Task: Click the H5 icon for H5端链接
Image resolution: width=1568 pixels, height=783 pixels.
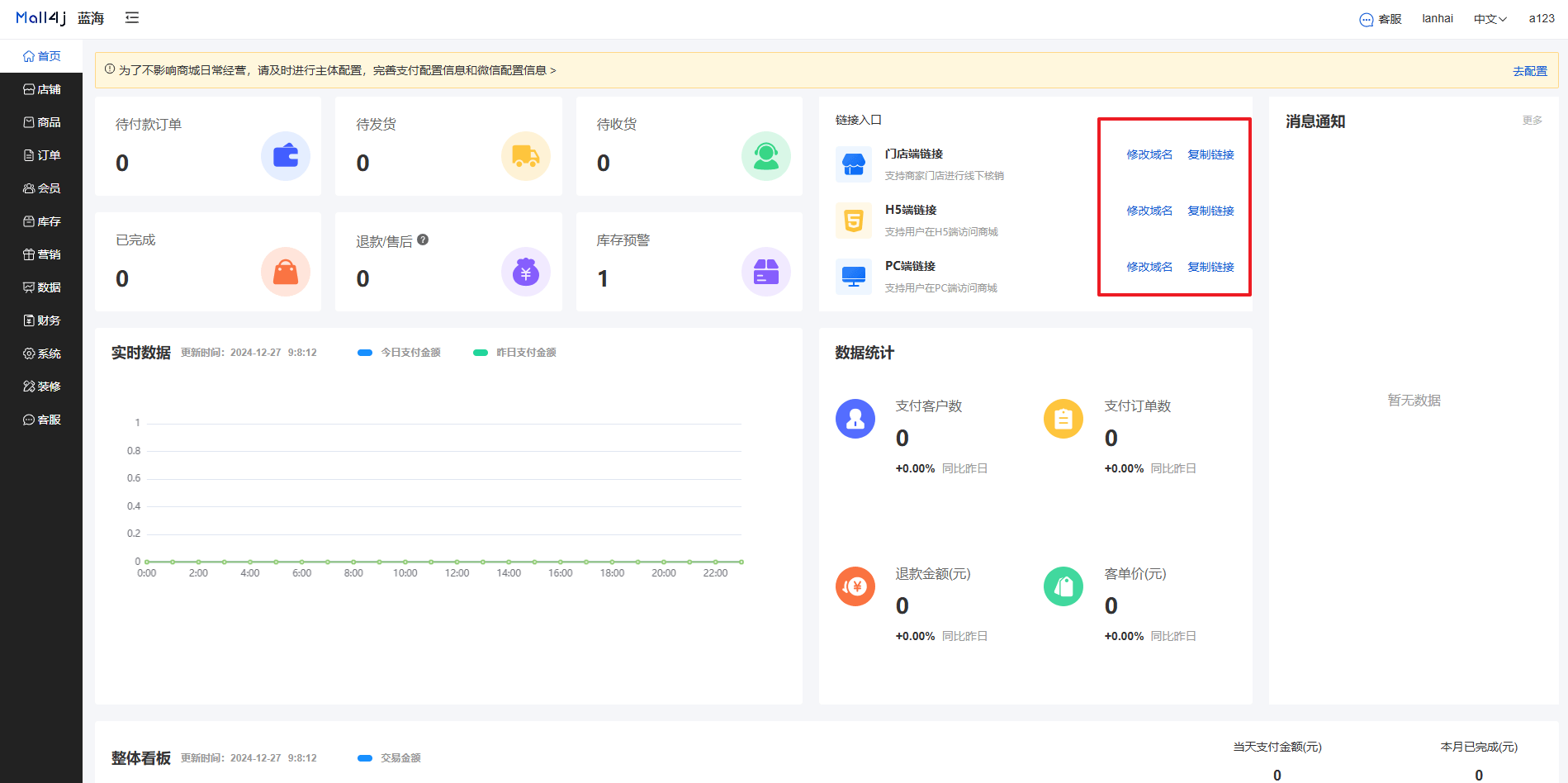Action: click(x=854, y=221)
